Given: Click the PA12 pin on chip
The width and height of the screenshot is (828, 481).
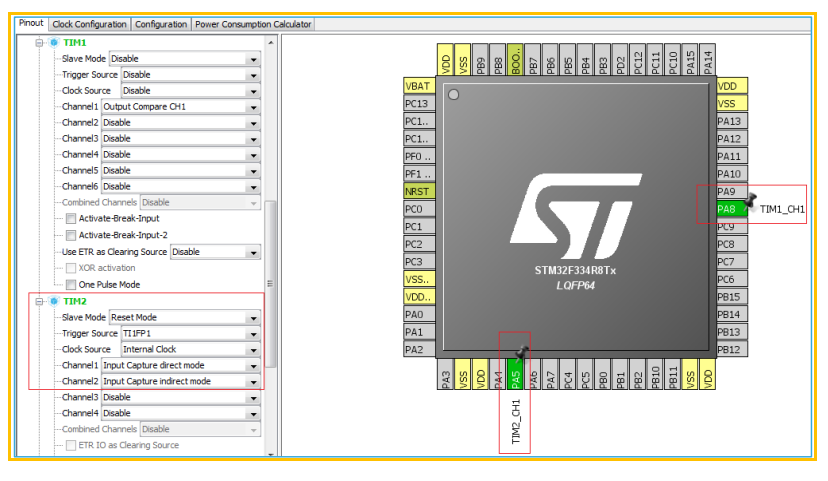Looking at the screenshot, I should (732, 139).
